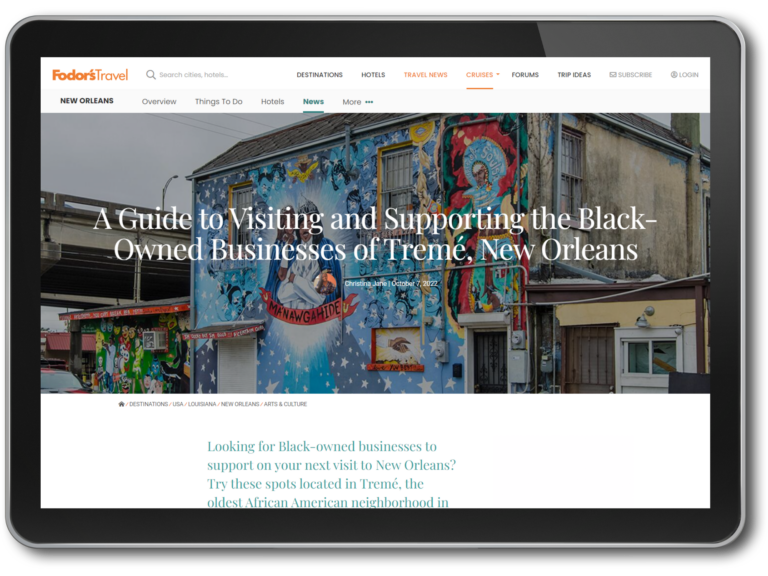The width and height of the screenshot is (768, 576).
Task: Click the intro paragraph about Black-owned businesses
Action: (x=332, y=474)
